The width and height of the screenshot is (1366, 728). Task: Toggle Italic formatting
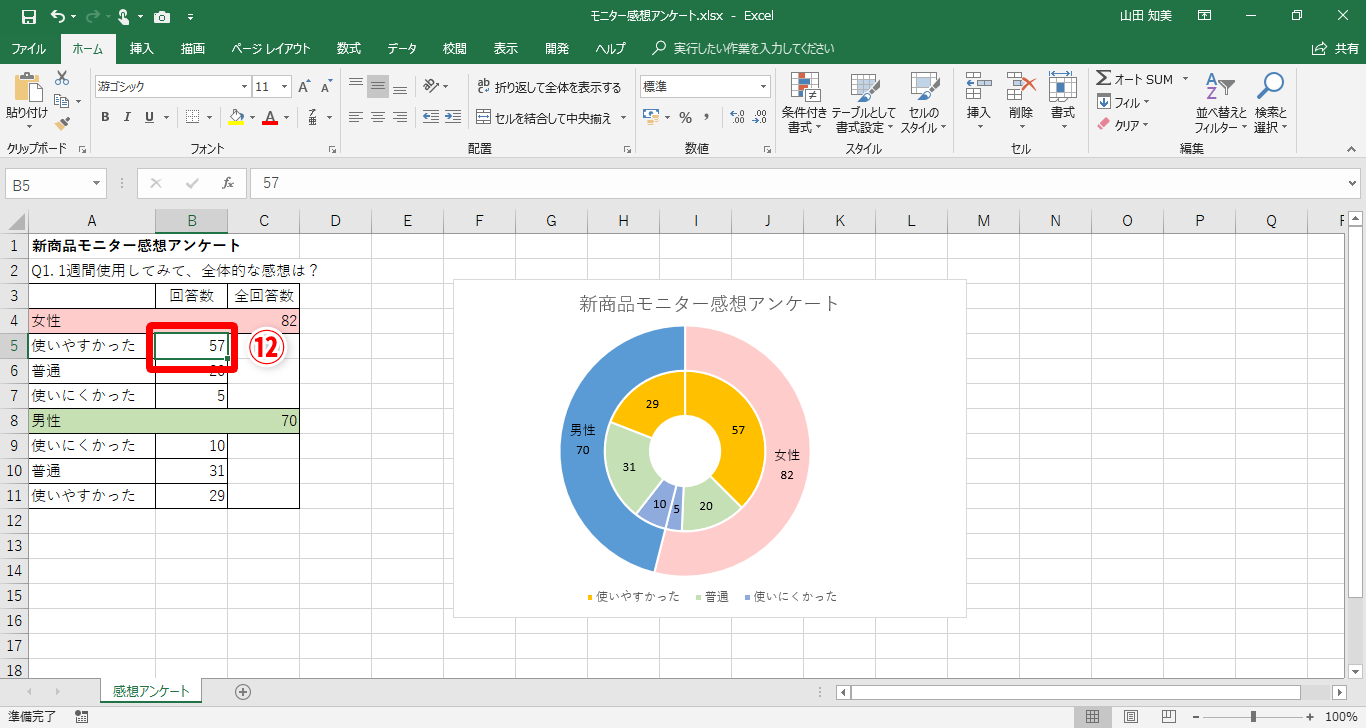click(127, 117)
